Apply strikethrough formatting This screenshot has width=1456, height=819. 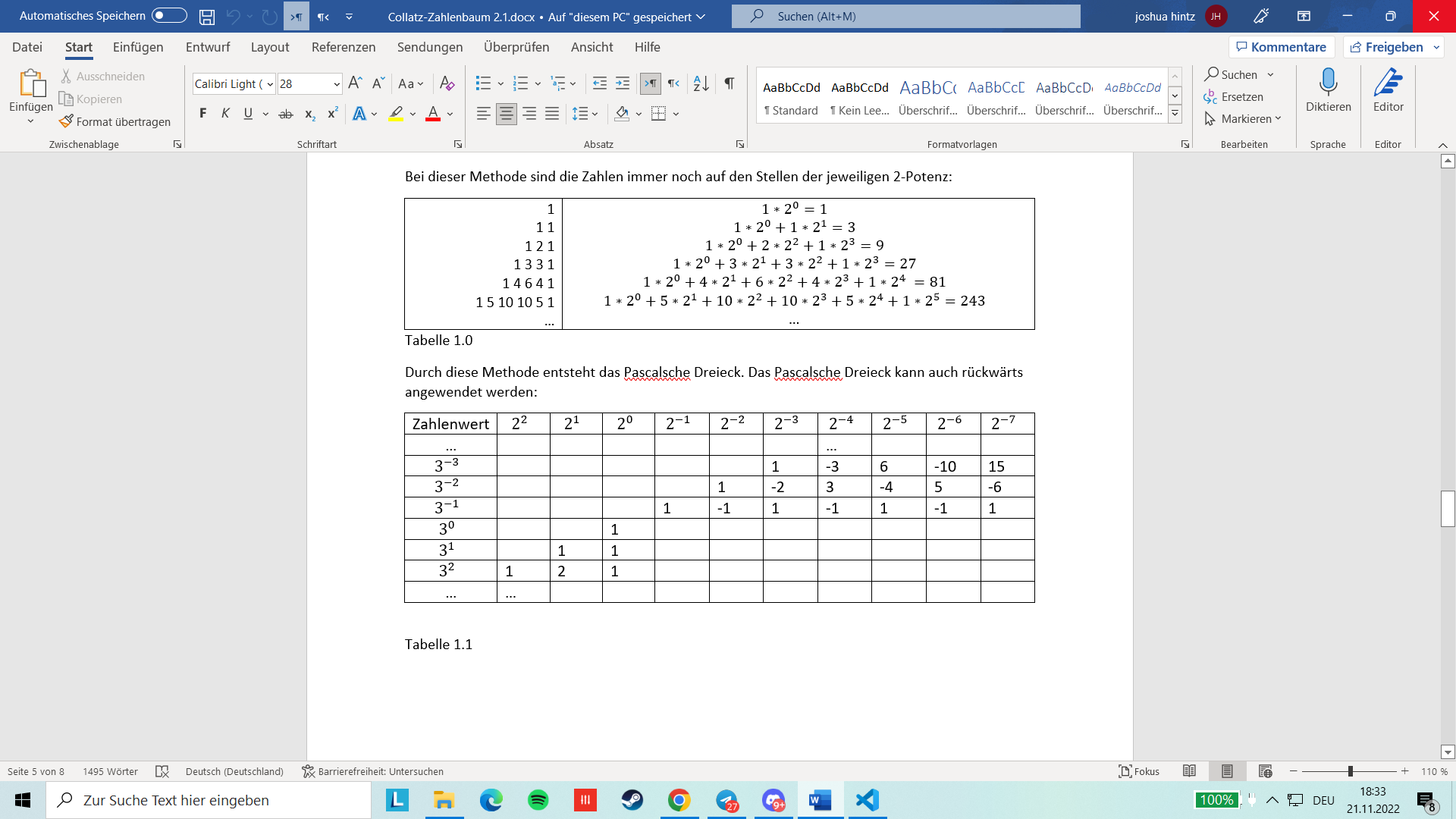point(286,114)
